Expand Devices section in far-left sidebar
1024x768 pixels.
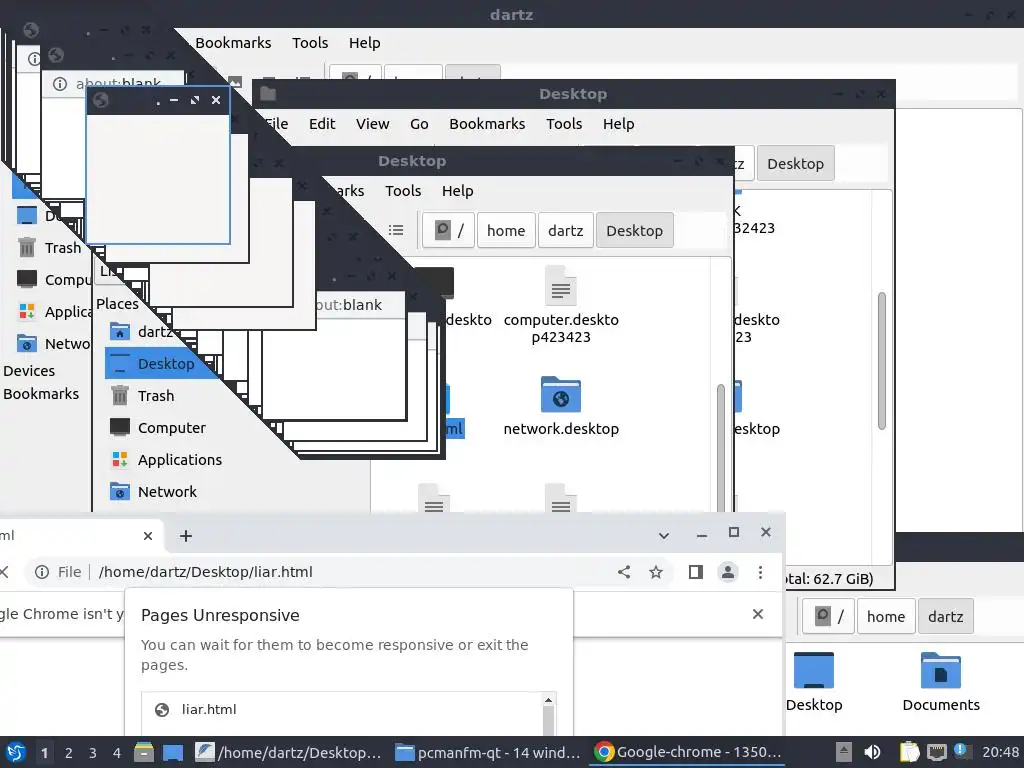point(29,371)
